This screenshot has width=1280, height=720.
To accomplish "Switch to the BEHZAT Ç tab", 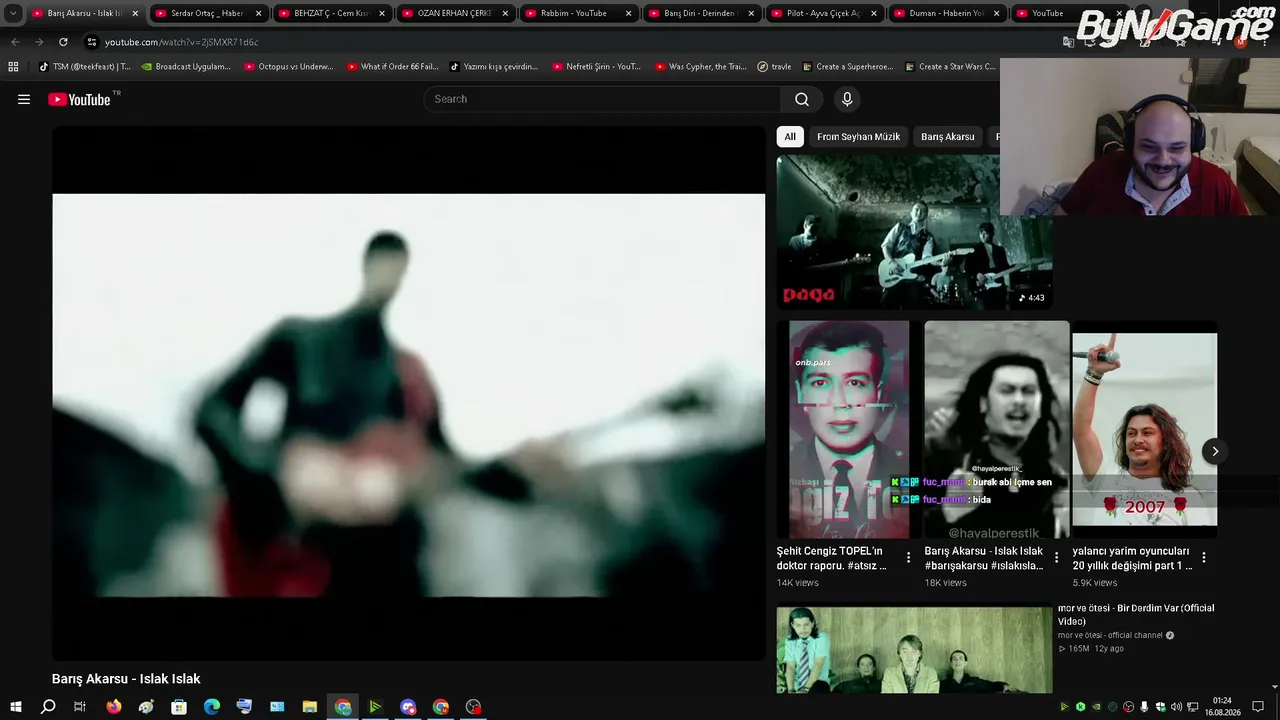I will tap(331, 14).
